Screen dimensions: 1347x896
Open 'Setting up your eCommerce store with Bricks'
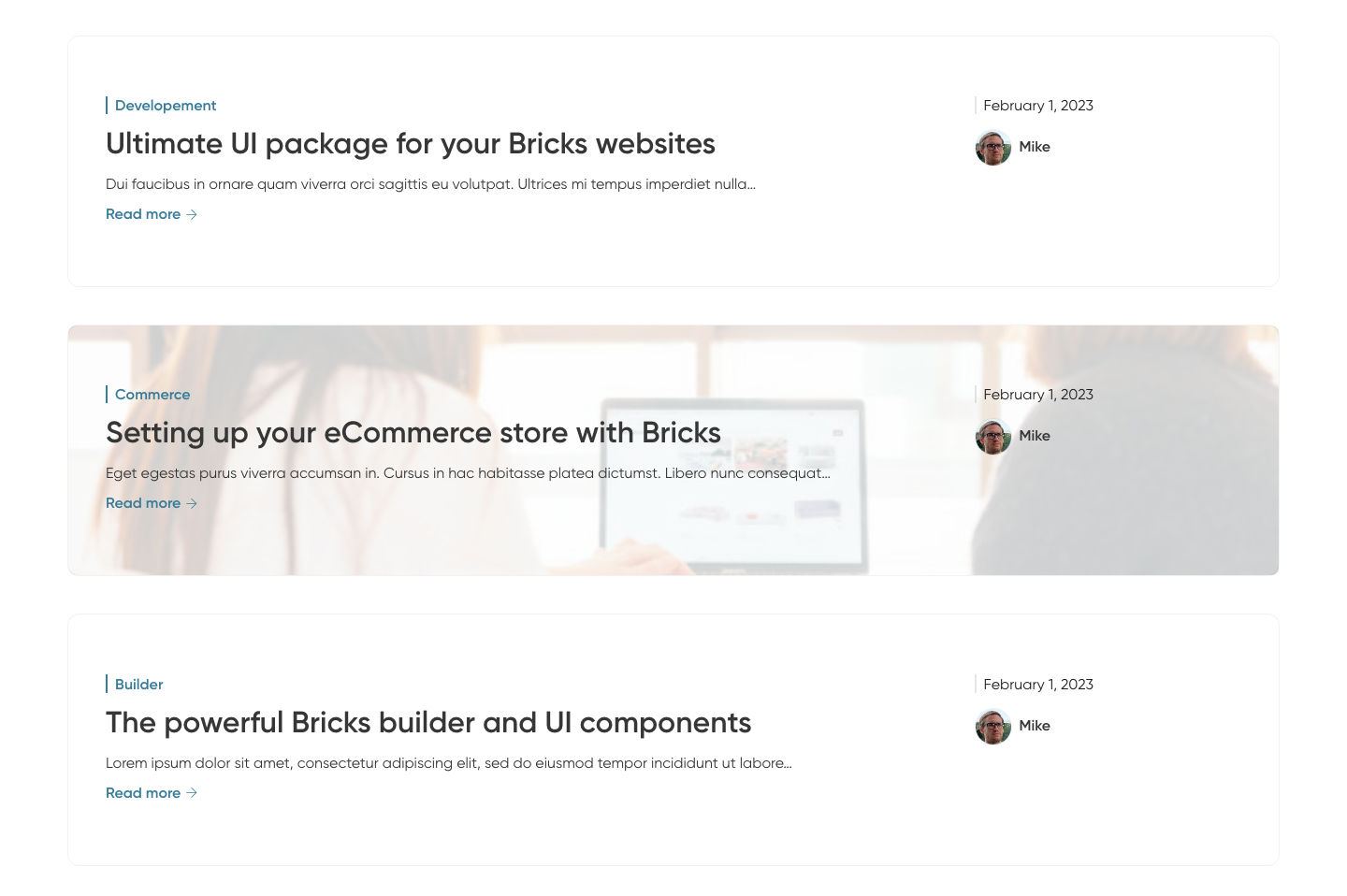pos(413,433)
